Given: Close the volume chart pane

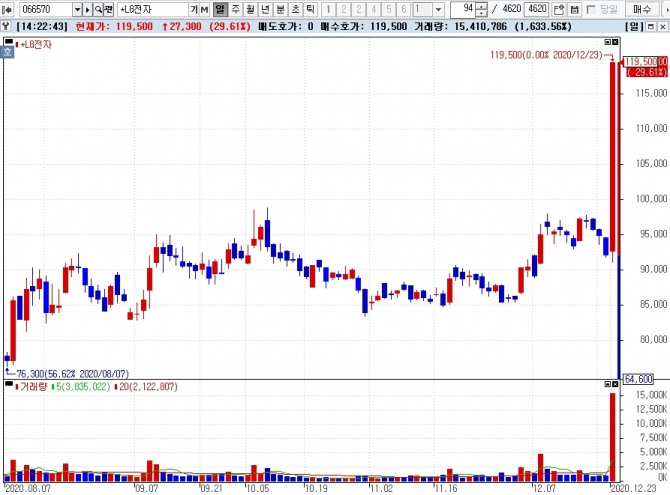Looking at the screenshot, I should [615, 384].
